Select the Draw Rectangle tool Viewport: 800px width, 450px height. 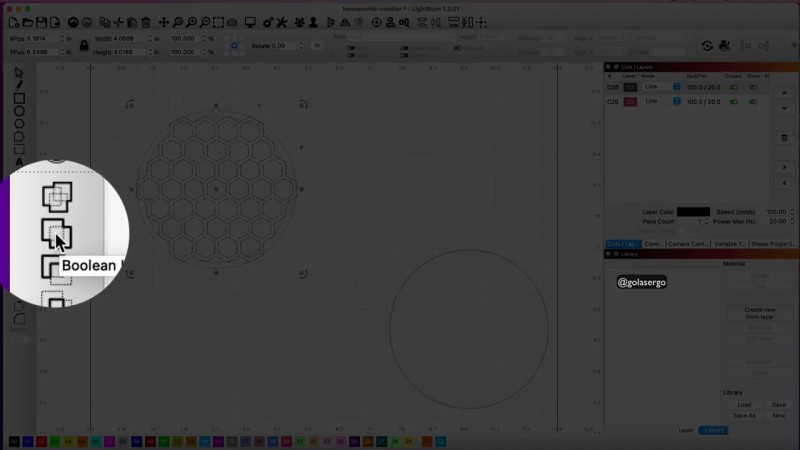[19, 98]
